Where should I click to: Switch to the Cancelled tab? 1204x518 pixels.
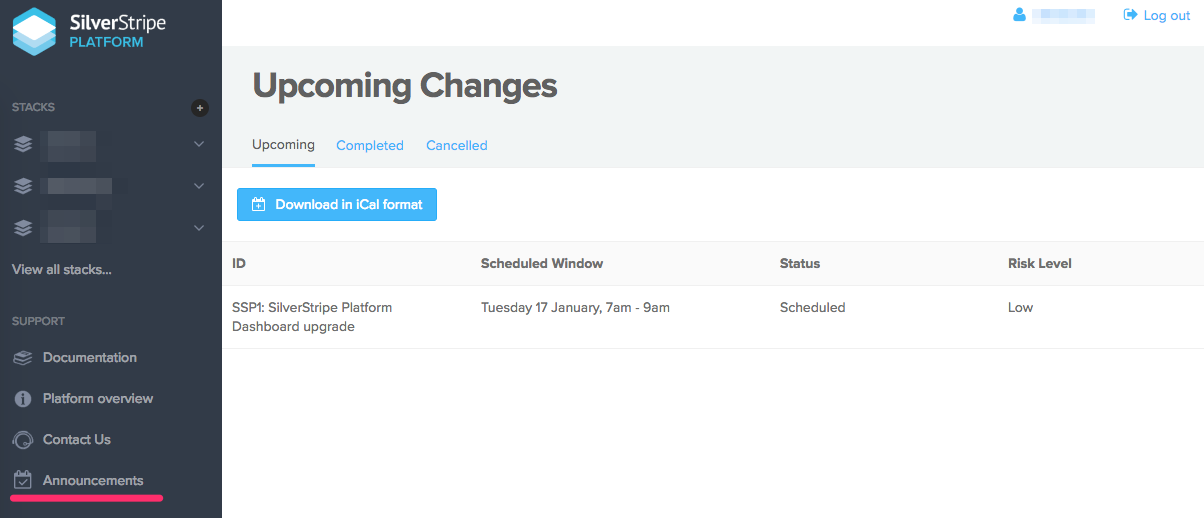click(x=457, y=145)
